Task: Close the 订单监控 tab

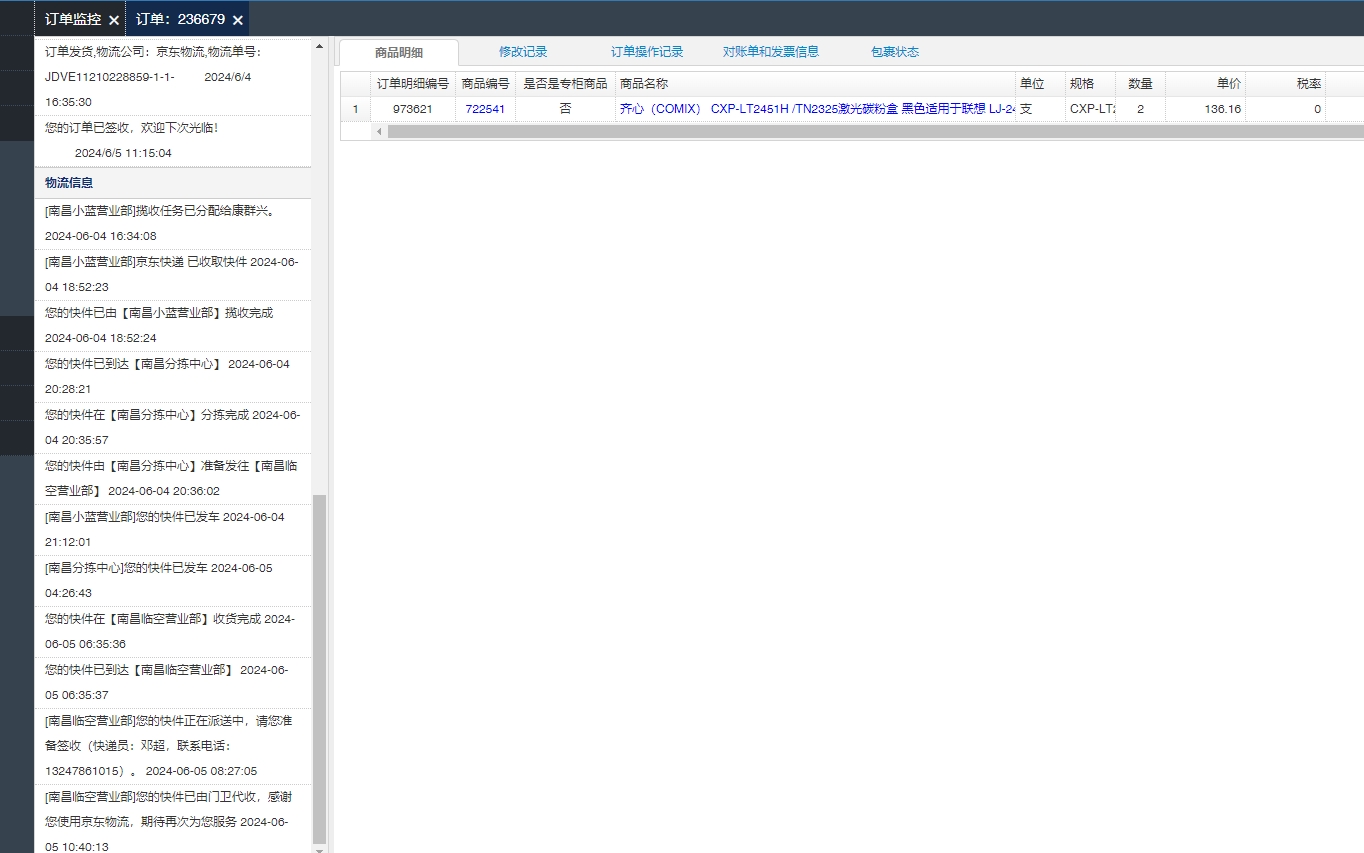Action: (x=114, y=20)
